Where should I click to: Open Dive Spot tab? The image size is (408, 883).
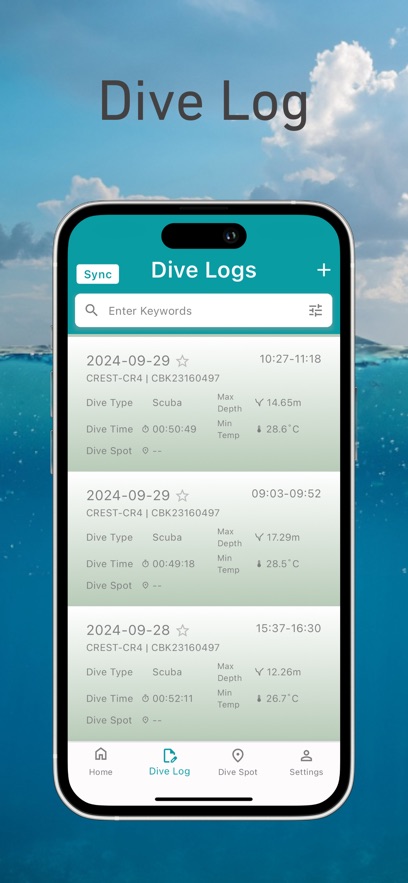[x=237, y=762]
